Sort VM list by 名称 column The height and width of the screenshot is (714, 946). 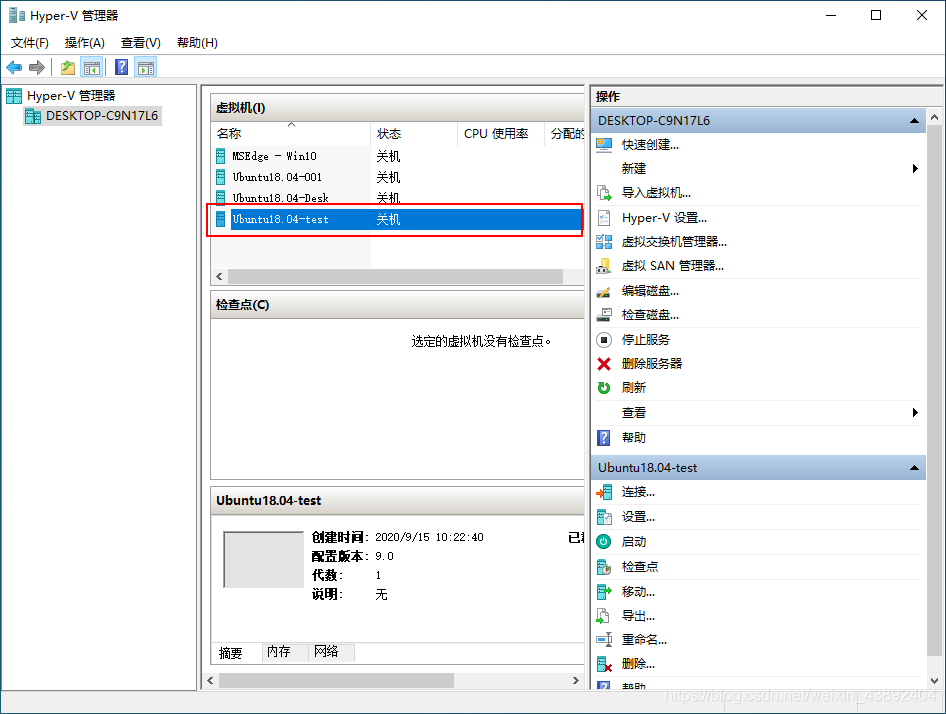click(x=291, y=134)
